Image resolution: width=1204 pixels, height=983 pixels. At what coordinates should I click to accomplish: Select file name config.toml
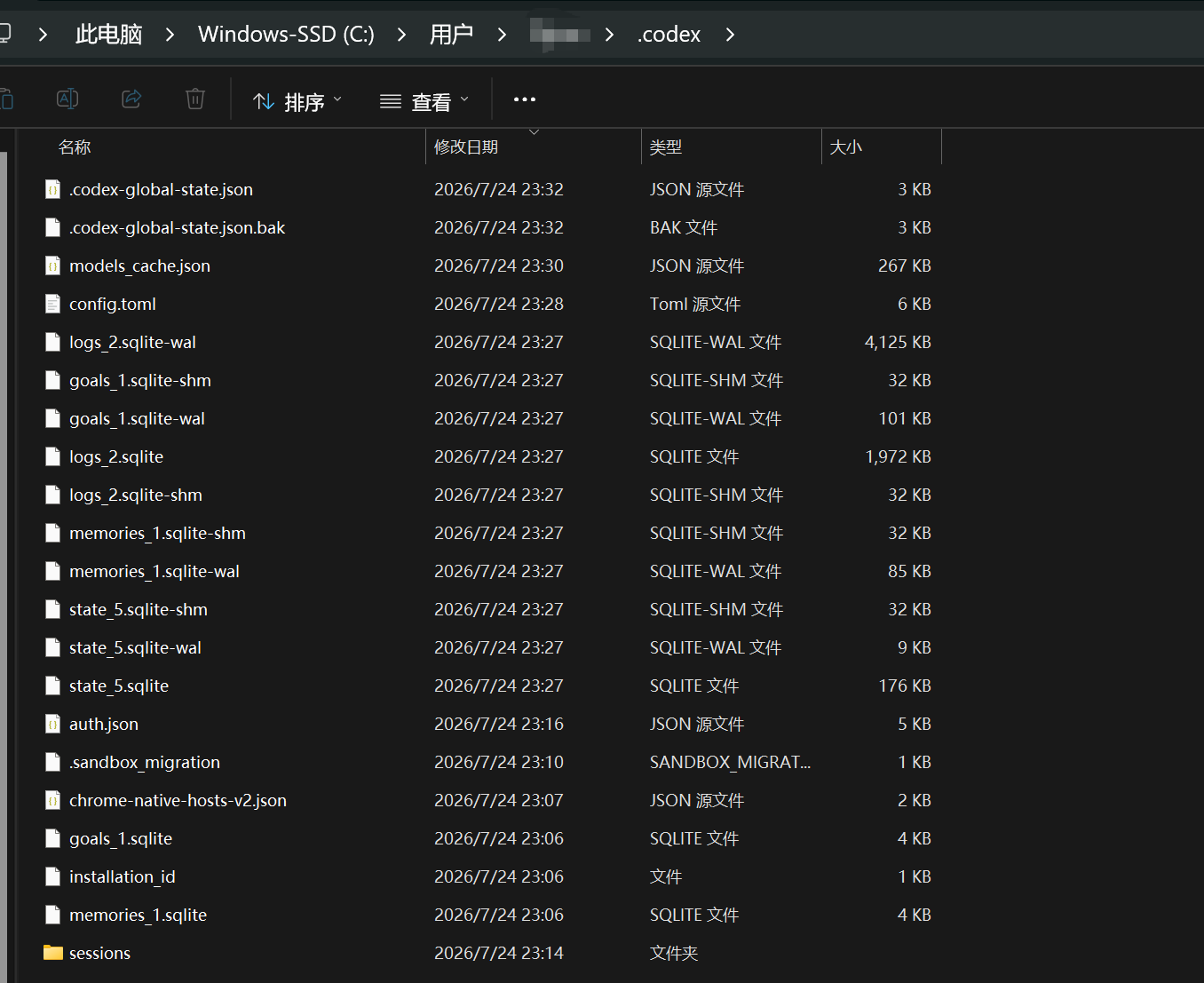tap(113, 304)
